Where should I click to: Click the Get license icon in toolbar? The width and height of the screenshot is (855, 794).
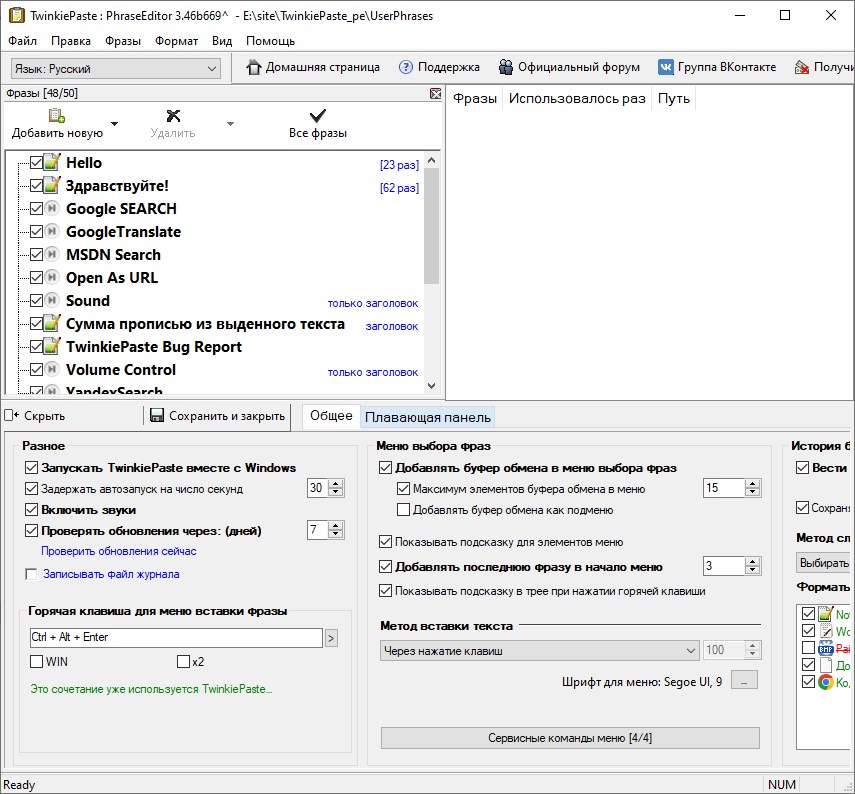(802, 67)
